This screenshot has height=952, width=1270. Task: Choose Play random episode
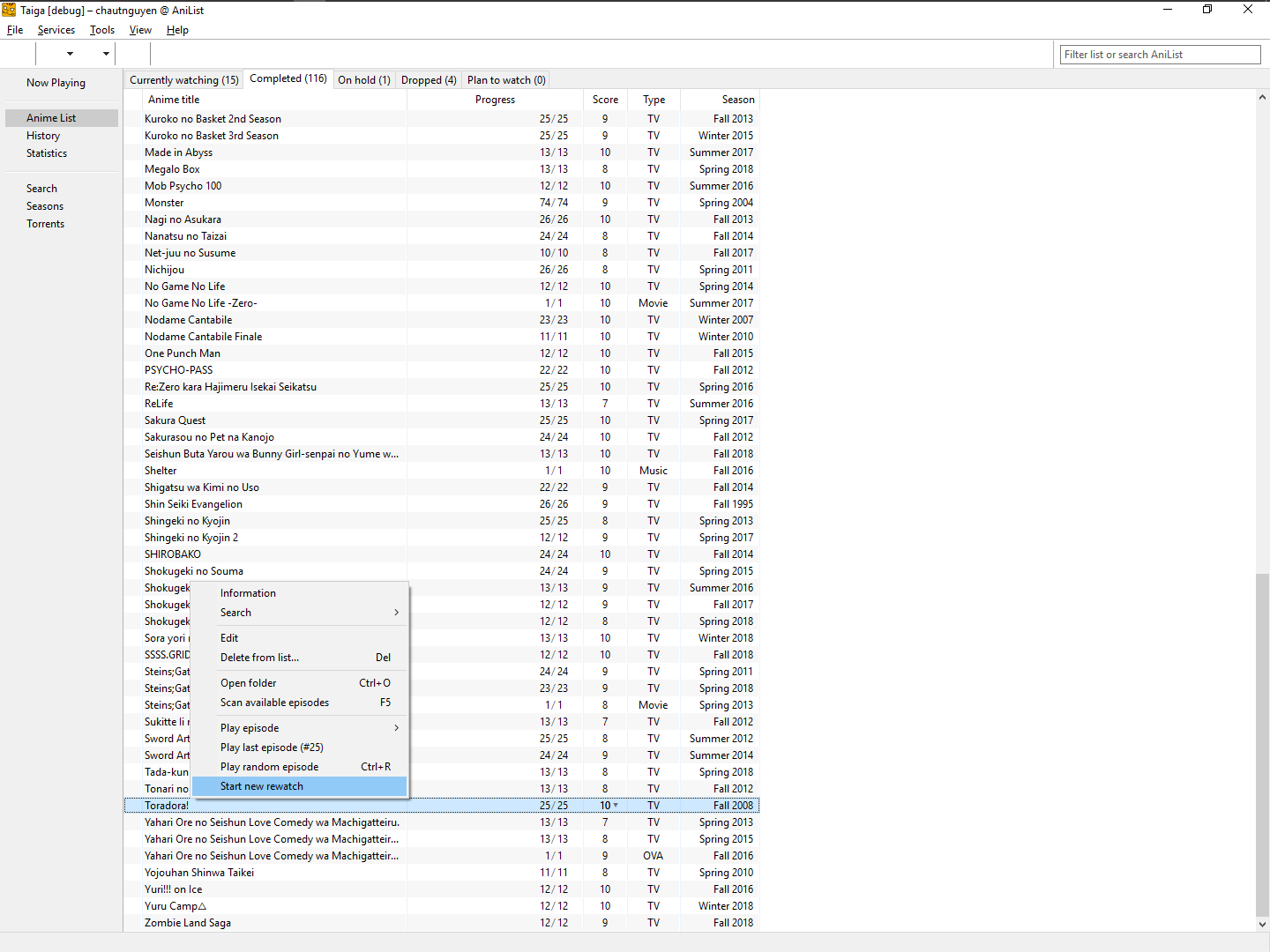coord(301,767)
